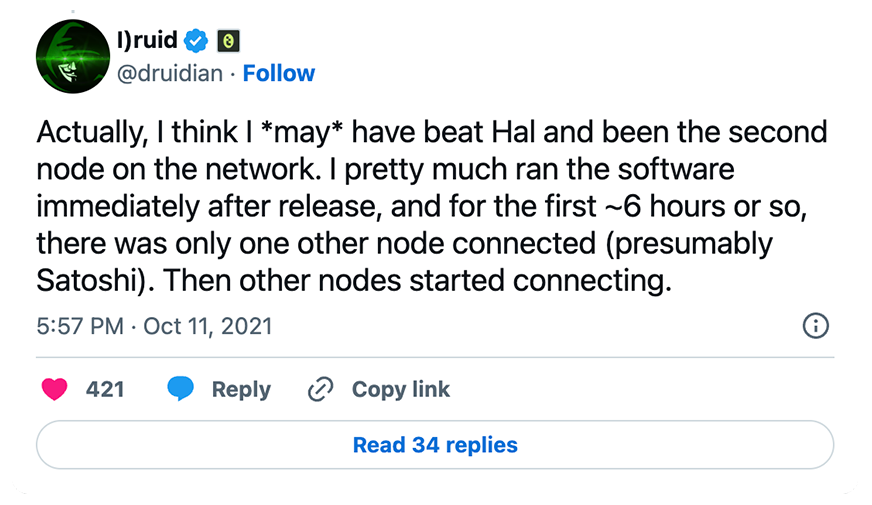Click the 421 likes count
872x505 pixels.
[x=105, y=389]
